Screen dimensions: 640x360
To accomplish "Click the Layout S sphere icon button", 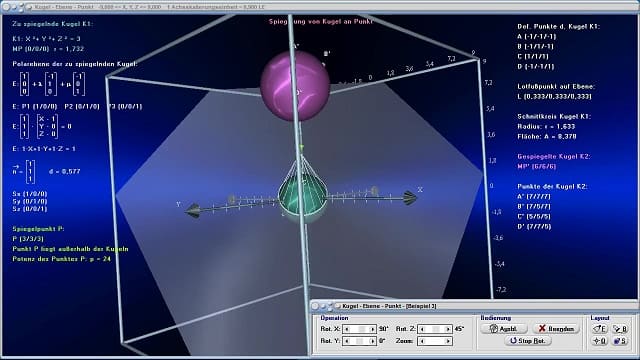I will click(x=620, y=341).
